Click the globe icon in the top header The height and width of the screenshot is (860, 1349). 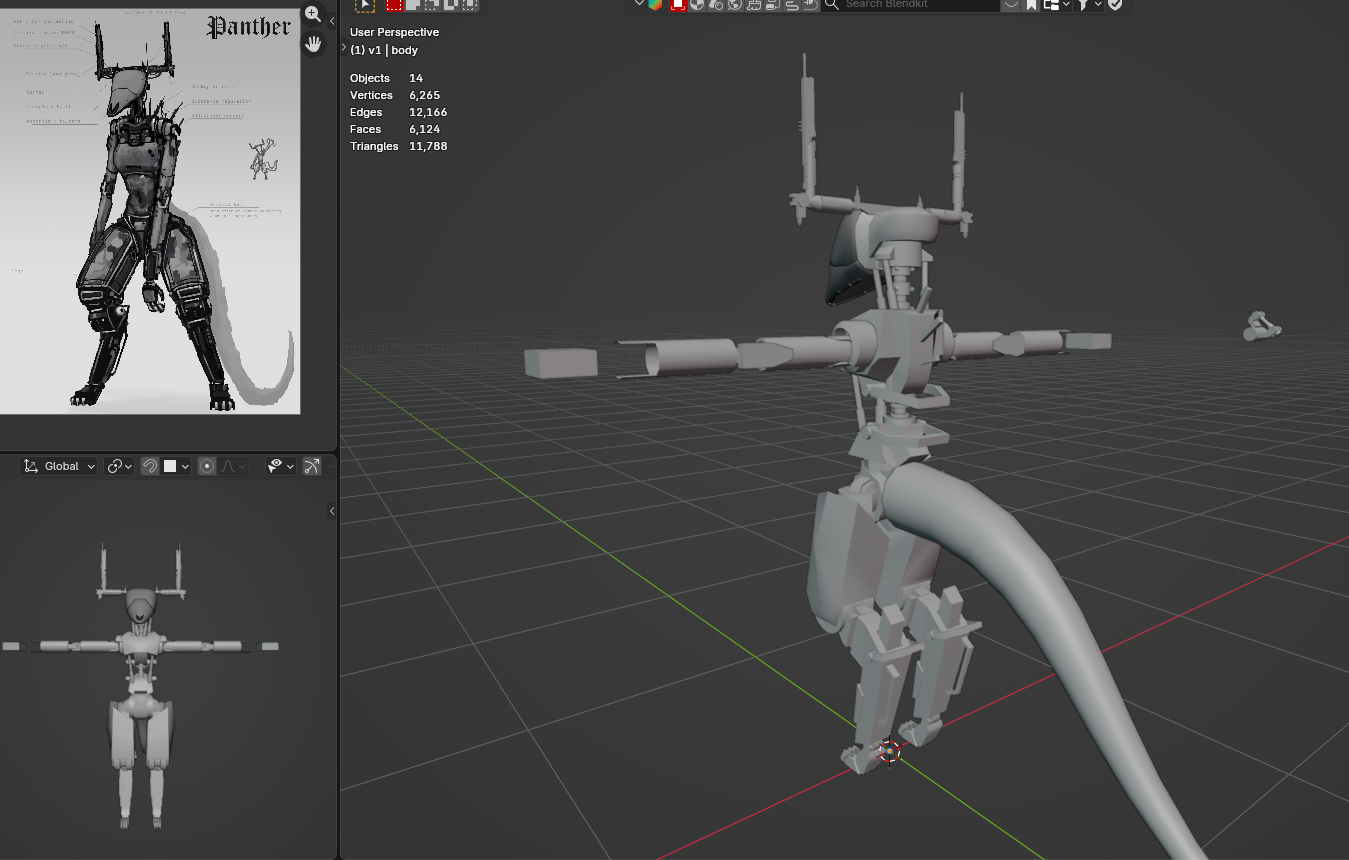(735, 4)
